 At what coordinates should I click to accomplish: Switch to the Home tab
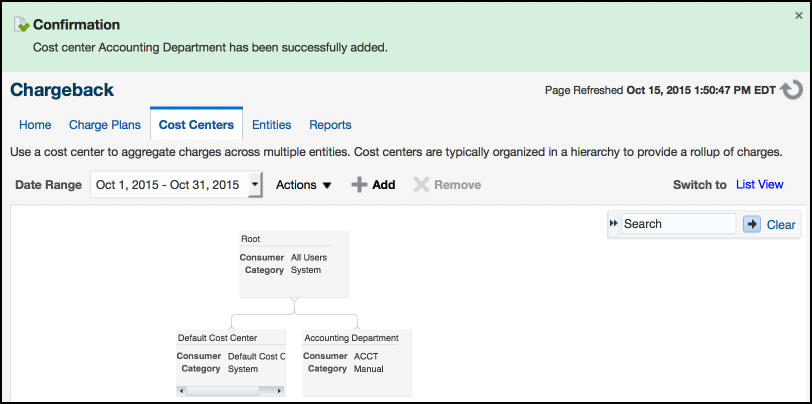coord(35,125)
